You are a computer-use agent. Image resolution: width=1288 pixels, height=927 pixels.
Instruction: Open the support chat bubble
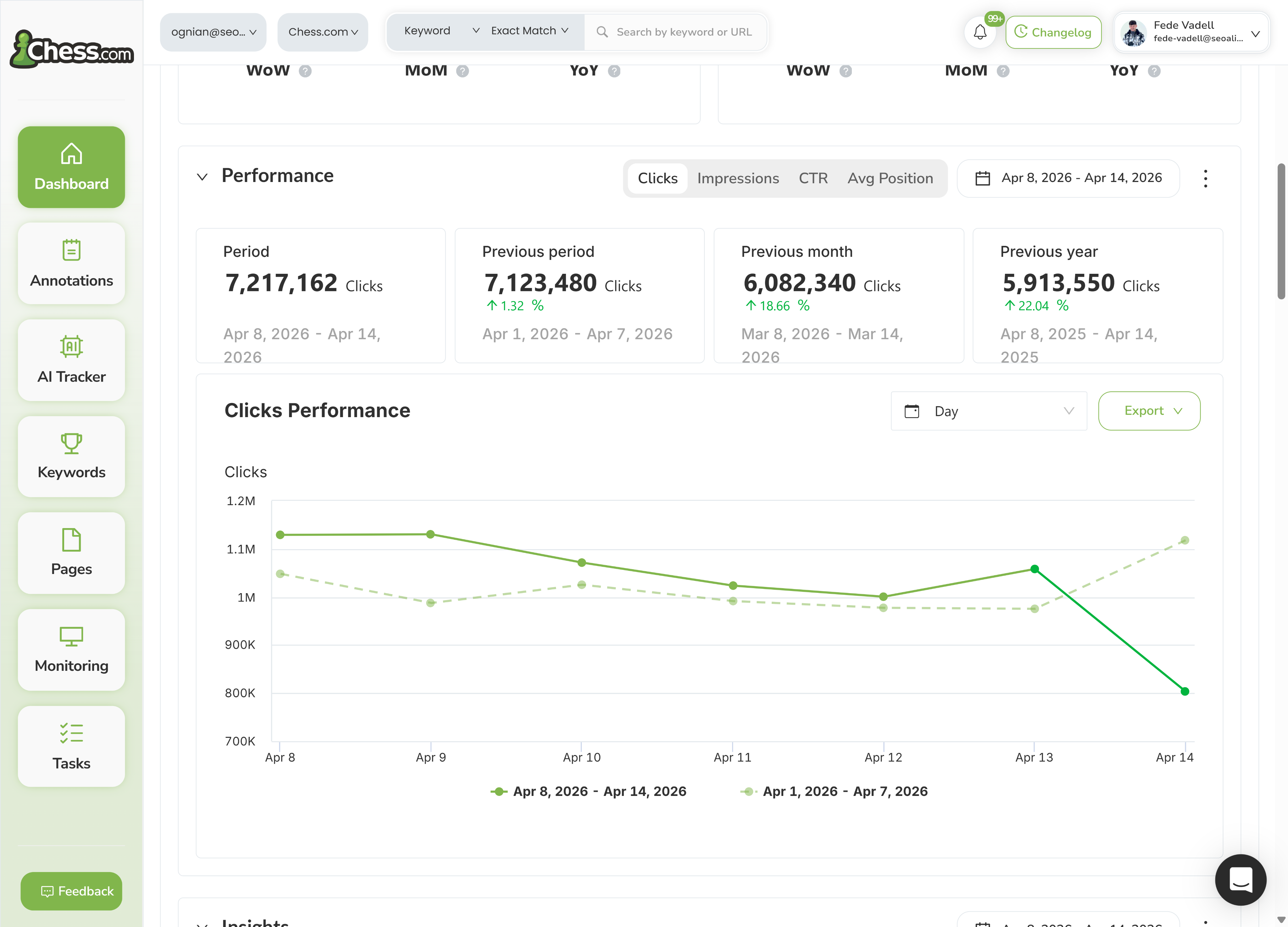point(1241,879)
